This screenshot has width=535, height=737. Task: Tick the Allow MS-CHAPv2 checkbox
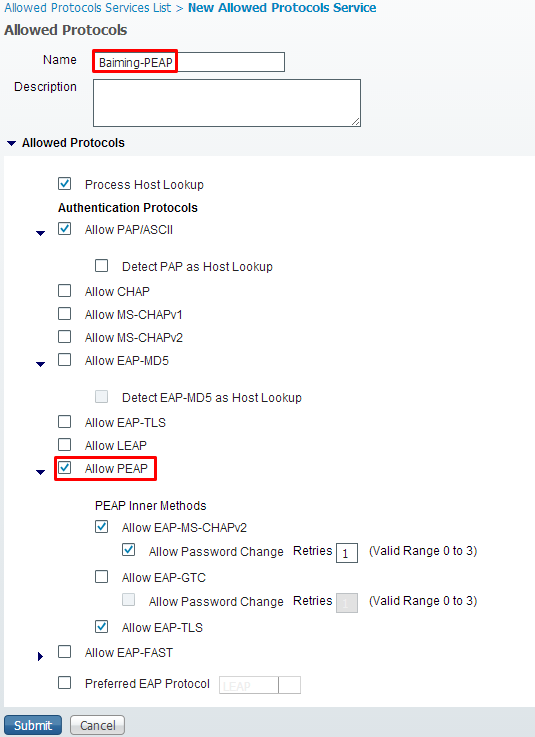pyautogui.click(x=64, y=337)
